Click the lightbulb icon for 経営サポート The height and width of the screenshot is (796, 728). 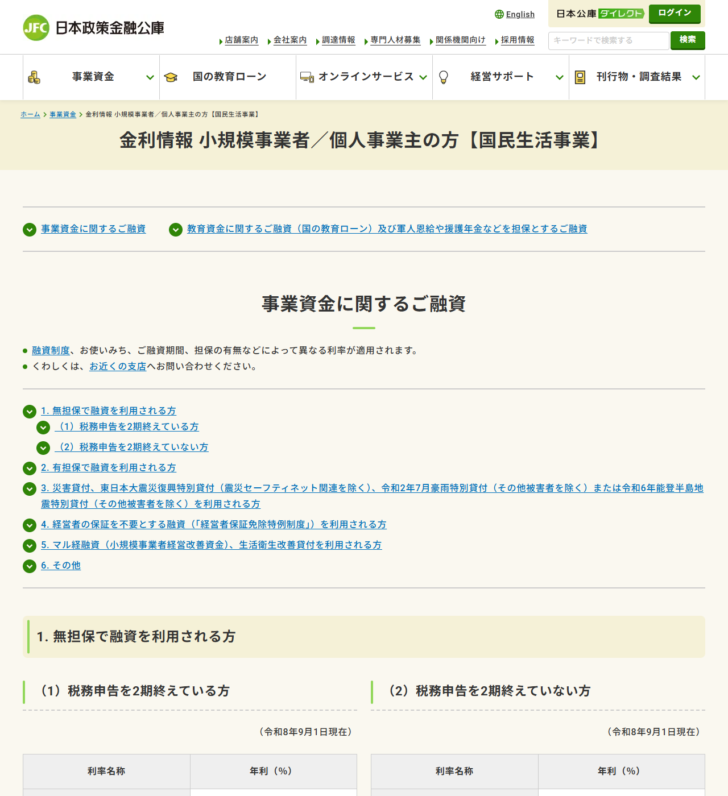(443, 77)
